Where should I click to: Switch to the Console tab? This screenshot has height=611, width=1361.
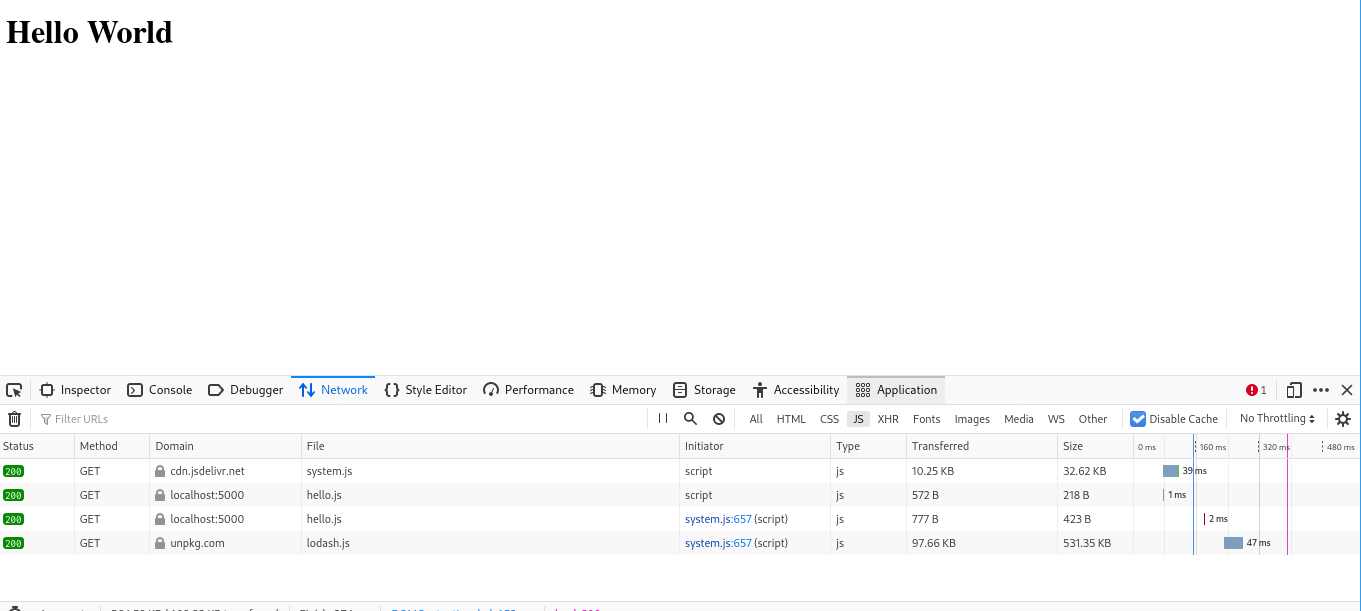pos(160,390)
